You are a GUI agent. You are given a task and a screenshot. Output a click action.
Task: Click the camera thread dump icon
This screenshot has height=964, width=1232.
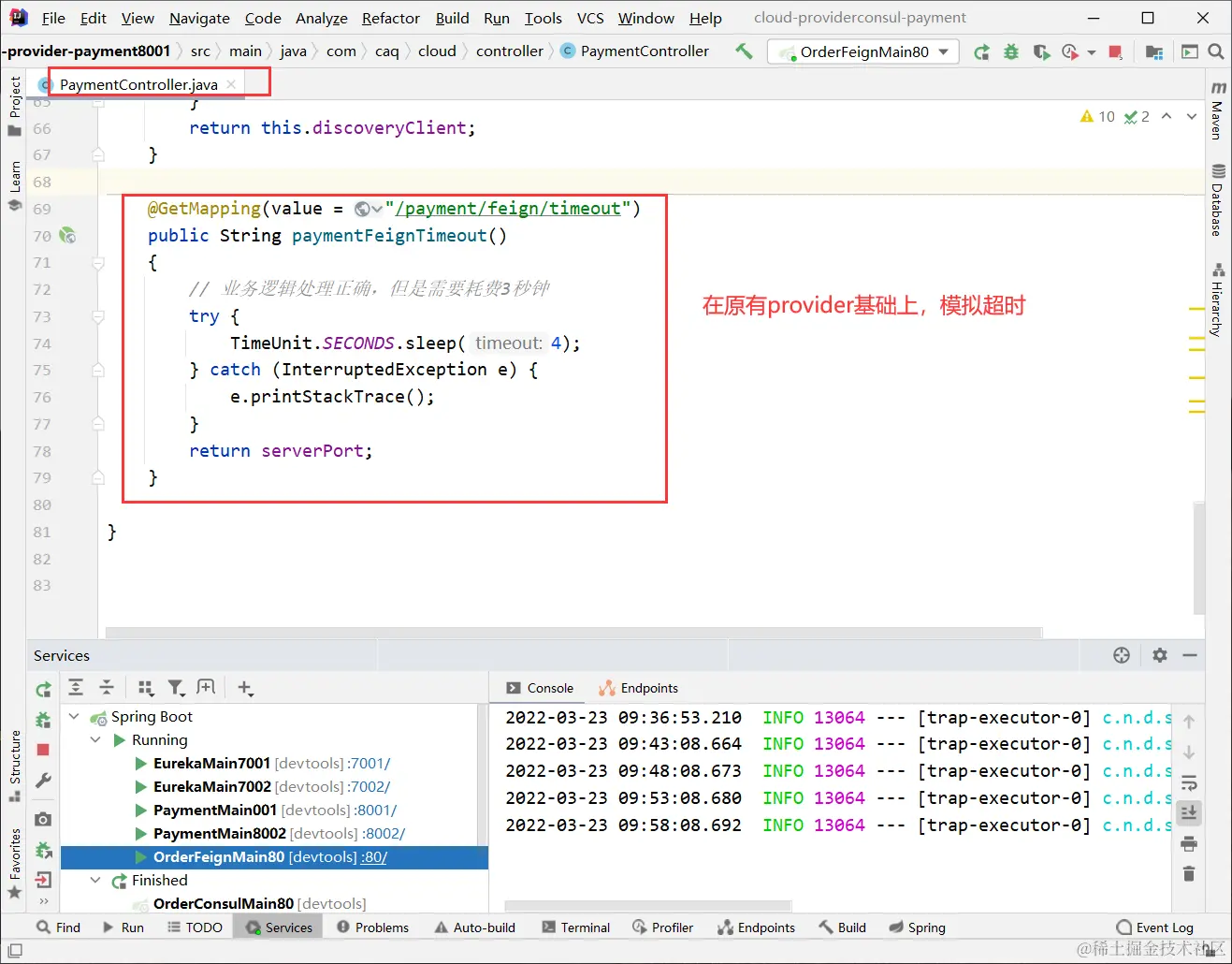tap(43, 819)
